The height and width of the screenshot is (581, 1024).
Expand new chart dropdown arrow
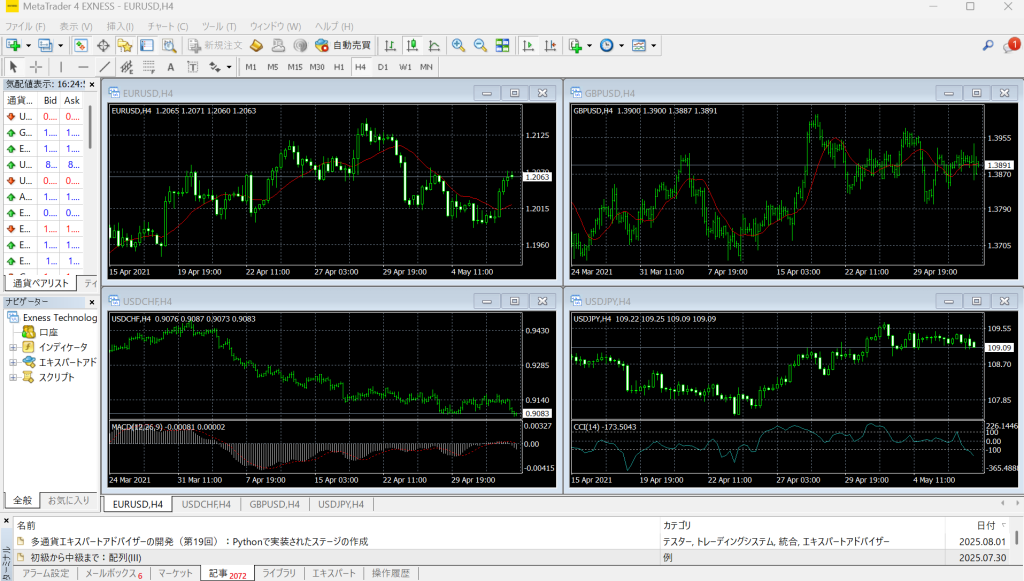[x=28, y=46]
